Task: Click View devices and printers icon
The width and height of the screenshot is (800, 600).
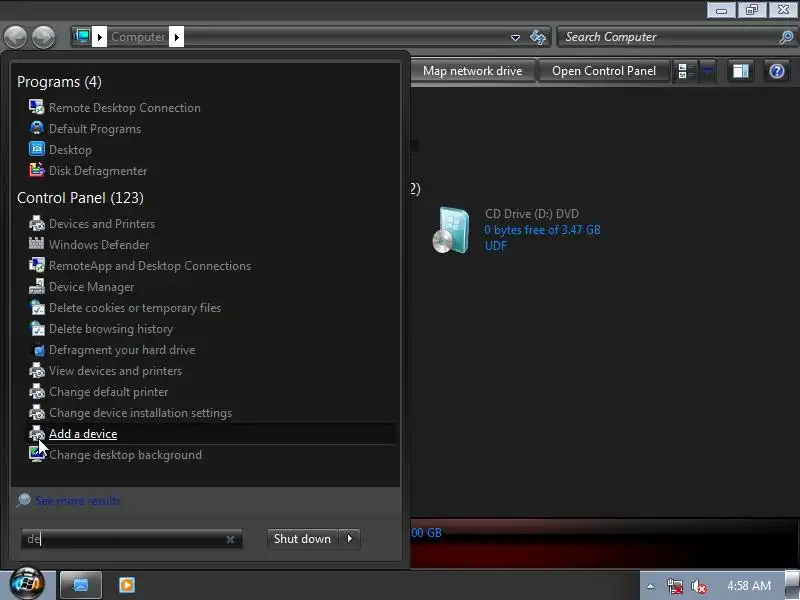Action: pos(36,370)
